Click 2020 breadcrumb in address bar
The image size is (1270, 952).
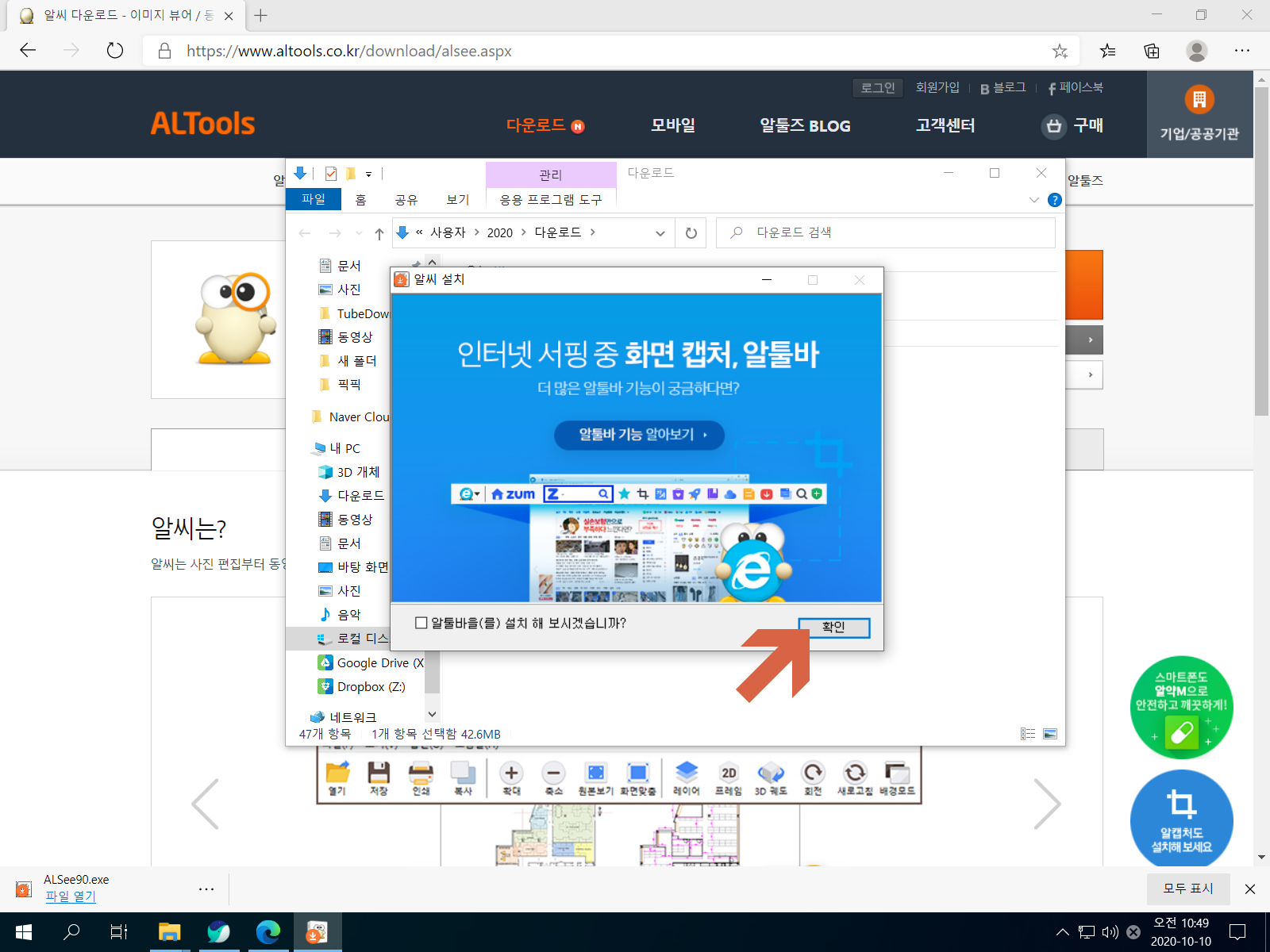coord(500,232)
